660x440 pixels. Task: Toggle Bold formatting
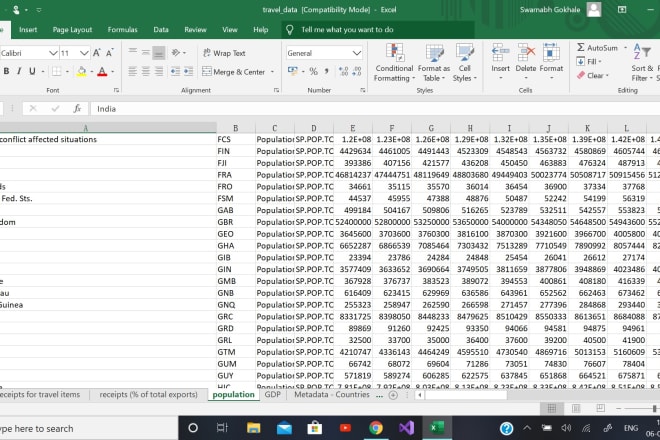(x=6, y=71)
